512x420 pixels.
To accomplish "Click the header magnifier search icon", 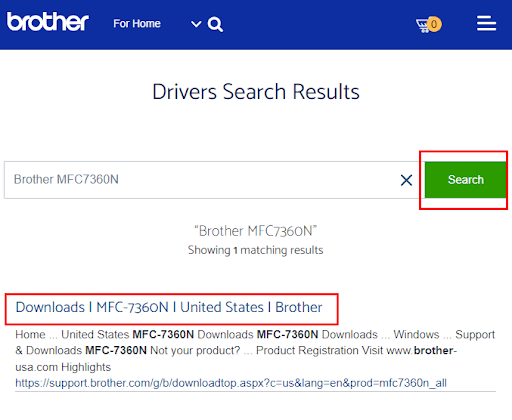I will [215, 24].
